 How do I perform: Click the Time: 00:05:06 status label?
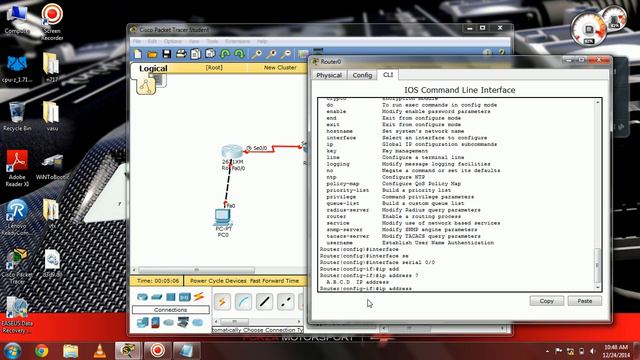click(158, 281)
